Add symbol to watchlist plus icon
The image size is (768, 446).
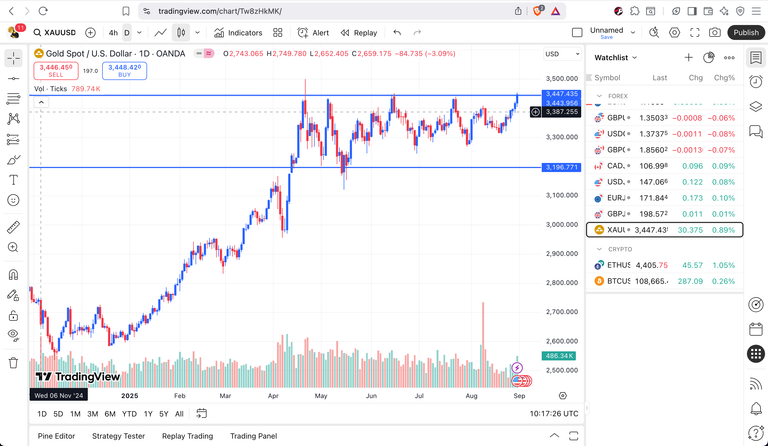coord(689,58)
